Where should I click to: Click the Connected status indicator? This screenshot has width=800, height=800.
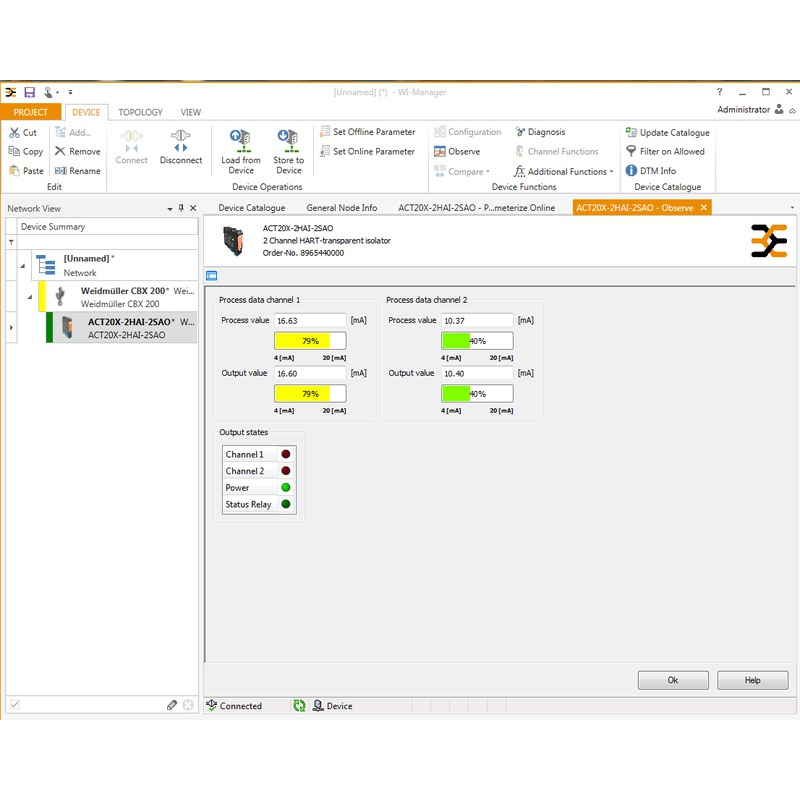tap(234, 706)
